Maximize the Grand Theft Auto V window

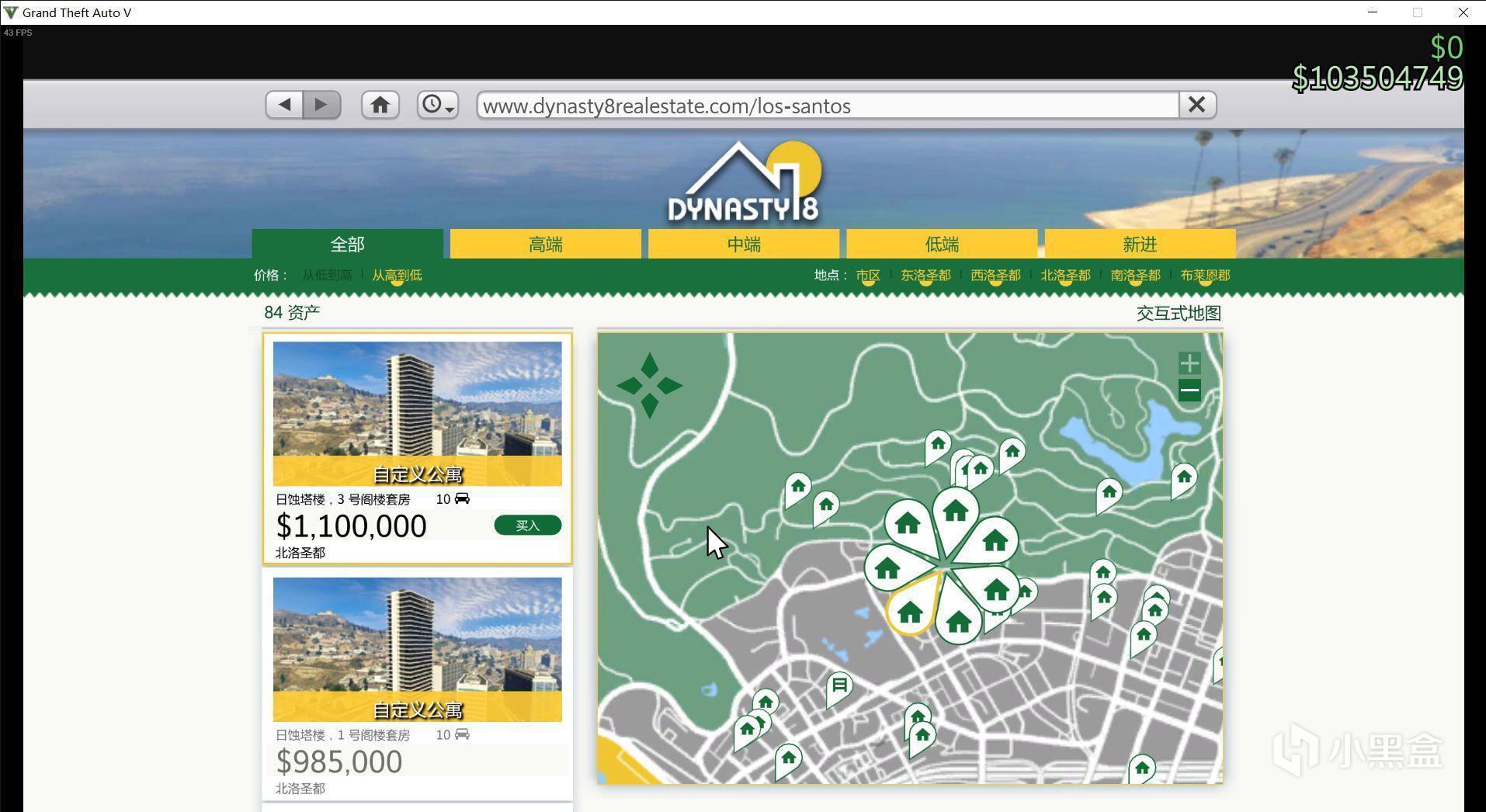pyautogui.click(x=1418, y=12)
